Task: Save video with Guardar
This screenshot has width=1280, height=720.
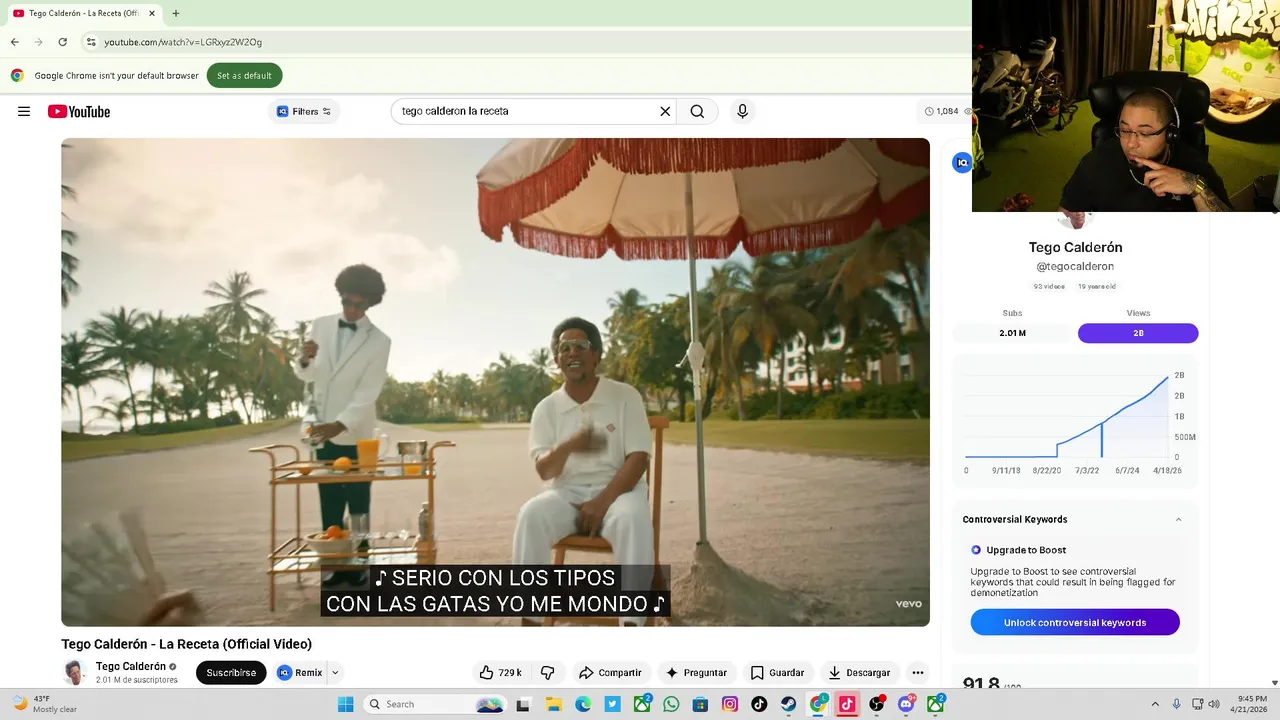Action: coord(777,673)
